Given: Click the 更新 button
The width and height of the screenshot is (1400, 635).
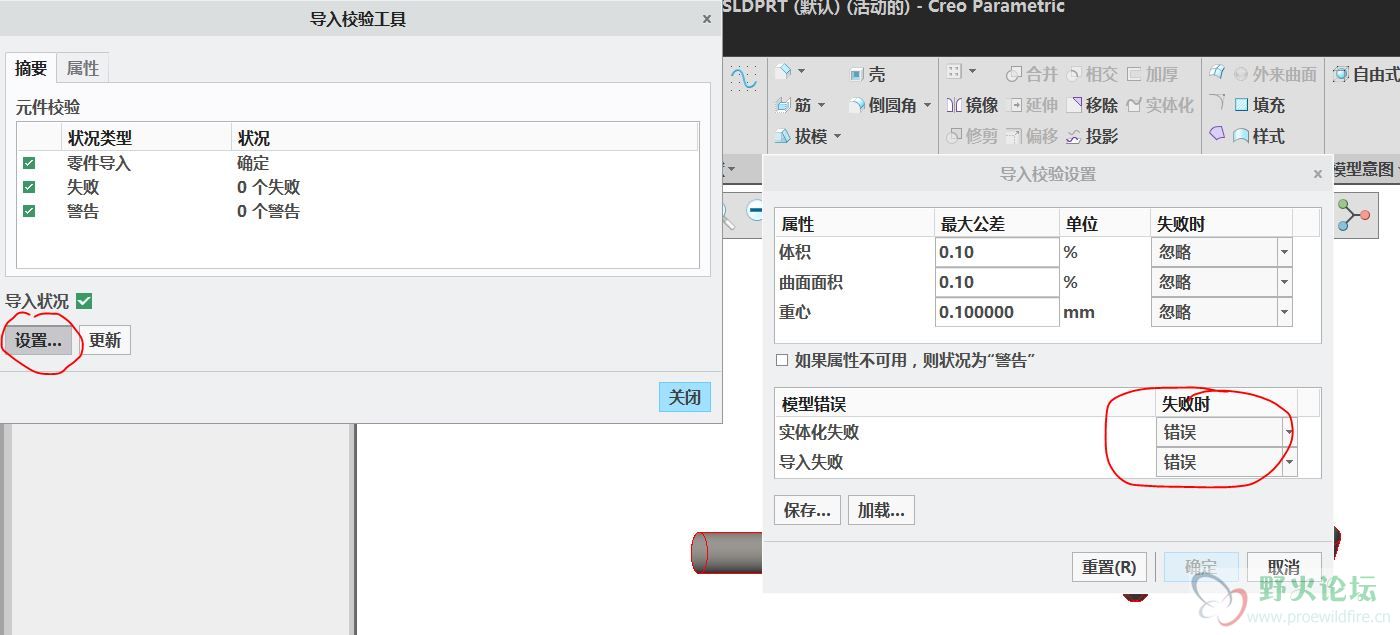Looking at the screenshot, I should pos(105,340).
